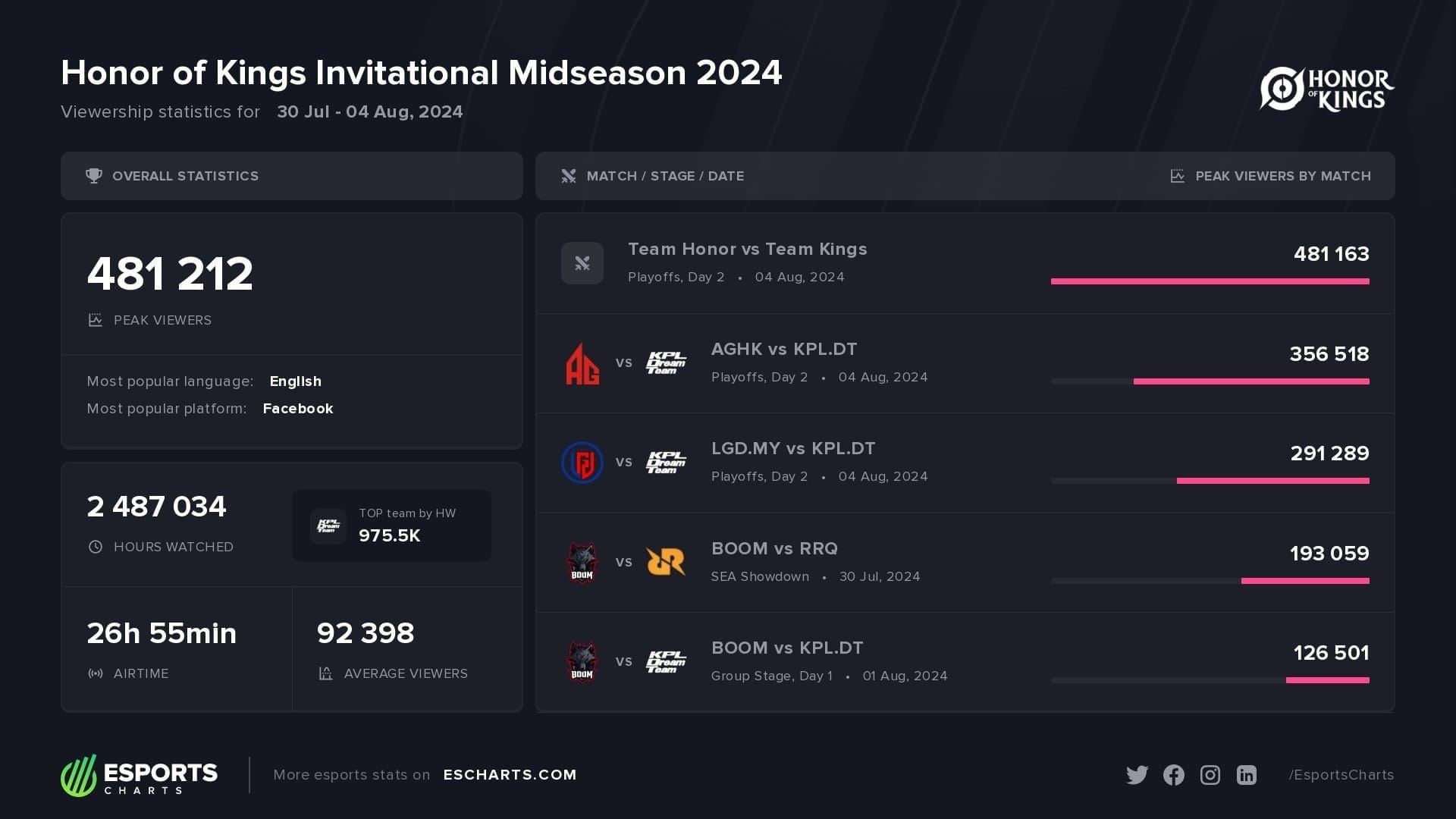
Task: Open the Facebook social icon
Action: pos(1173,775)
